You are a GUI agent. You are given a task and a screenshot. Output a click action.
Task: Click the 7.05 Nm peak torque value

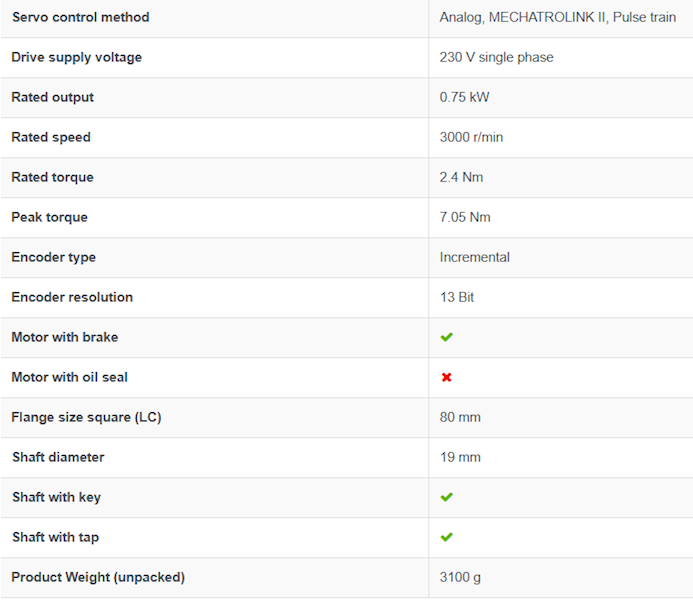(x=465, y=217)
